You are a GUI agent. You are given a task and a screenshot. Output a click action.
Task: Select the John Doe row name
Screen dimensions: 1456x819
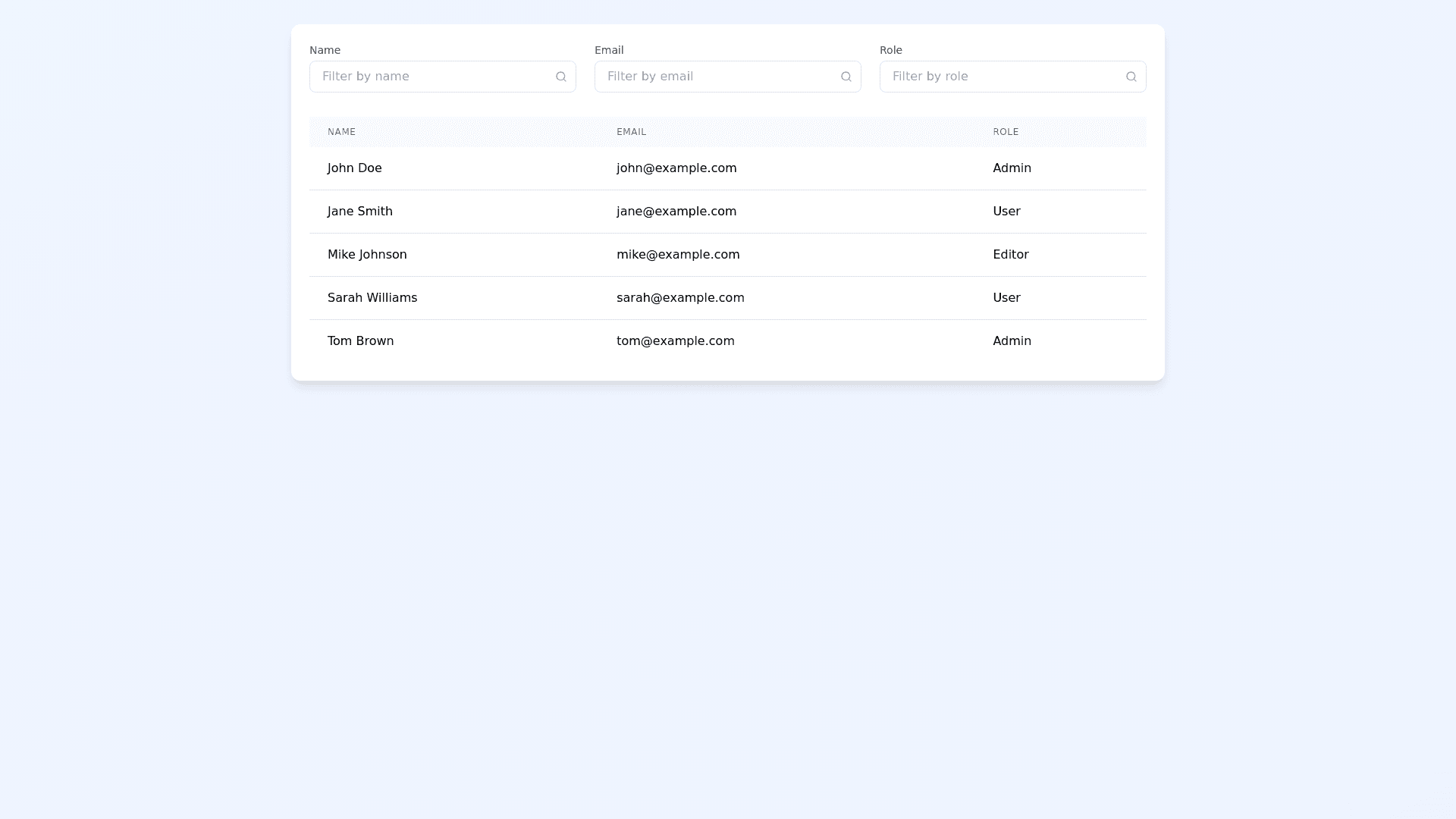point(354,168)
